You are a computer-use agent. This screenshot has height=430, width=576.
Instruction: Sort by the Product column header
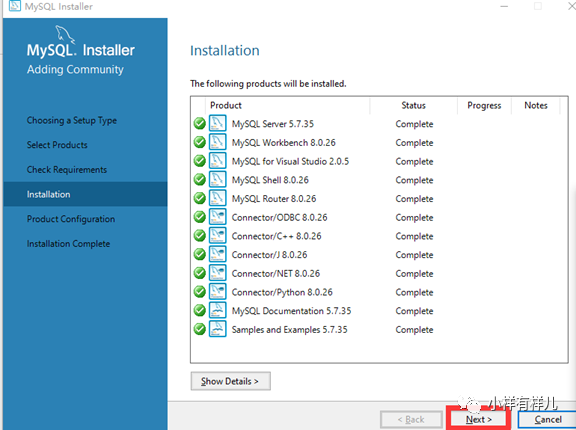click(x=288, y=105)
